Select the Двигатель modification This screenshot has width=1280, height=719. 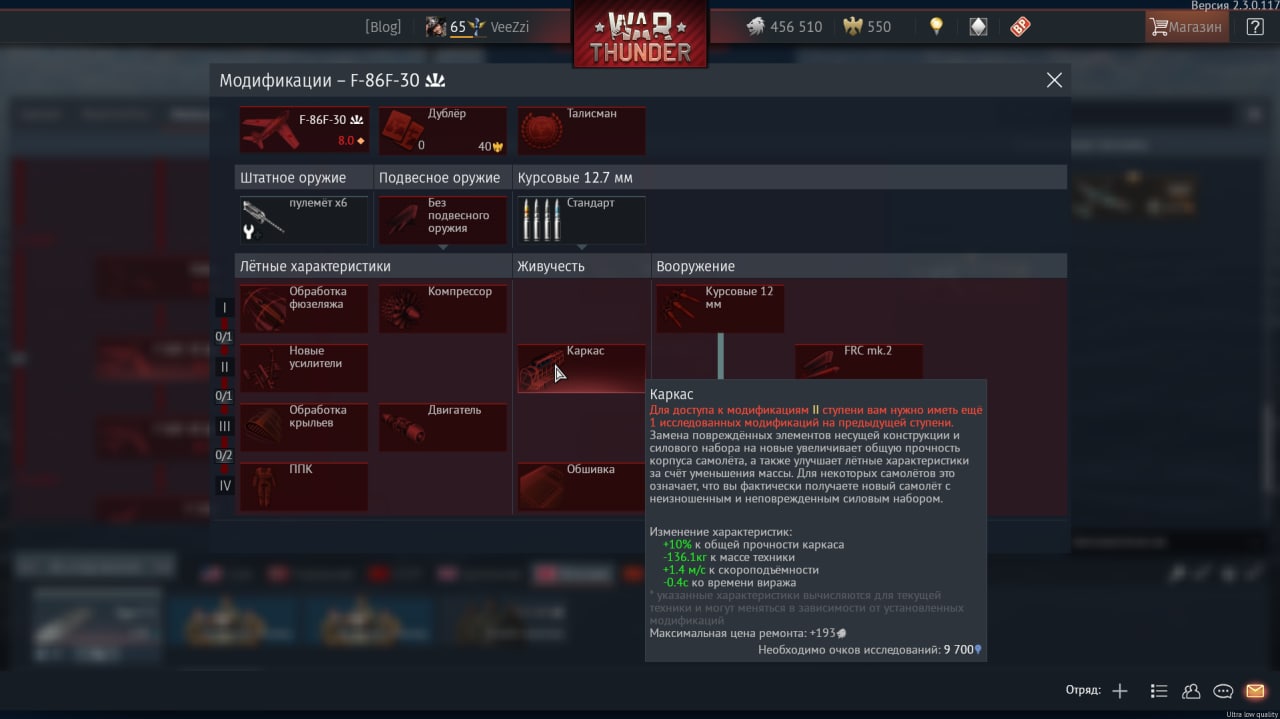click(x=442, y=427)
